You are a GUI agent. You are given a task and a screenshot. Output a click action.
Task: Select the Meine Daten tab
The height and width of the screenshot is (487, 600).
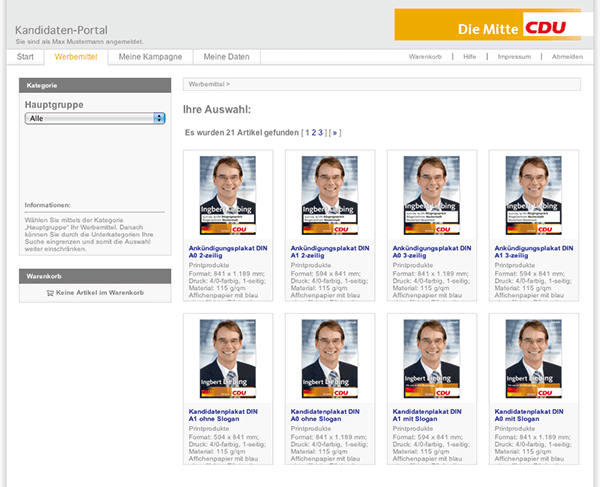pyautogui.click(x=226, y=57)
